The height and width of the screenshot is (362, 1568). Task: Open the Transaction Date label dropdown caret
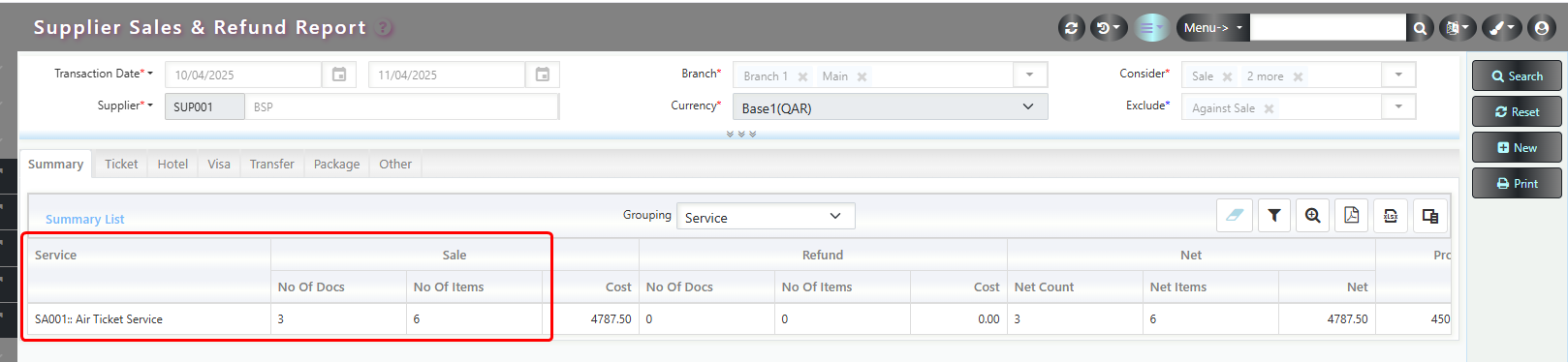tap(150, 74)
